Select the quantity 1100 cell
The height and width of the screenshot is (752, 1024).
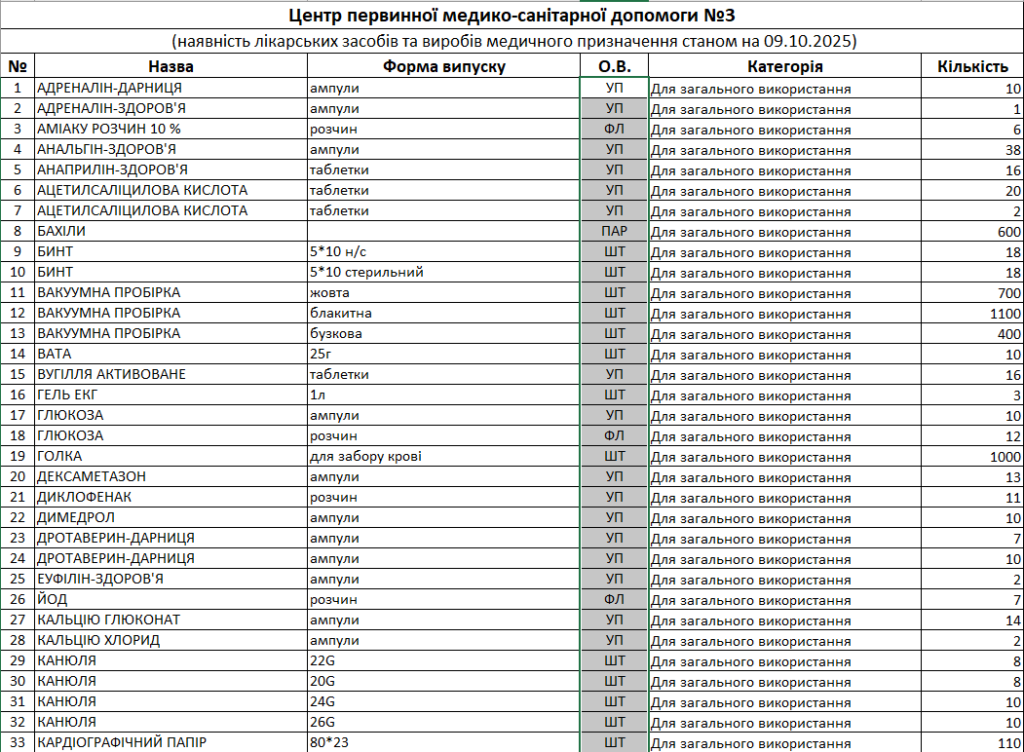tap(971, 313)
